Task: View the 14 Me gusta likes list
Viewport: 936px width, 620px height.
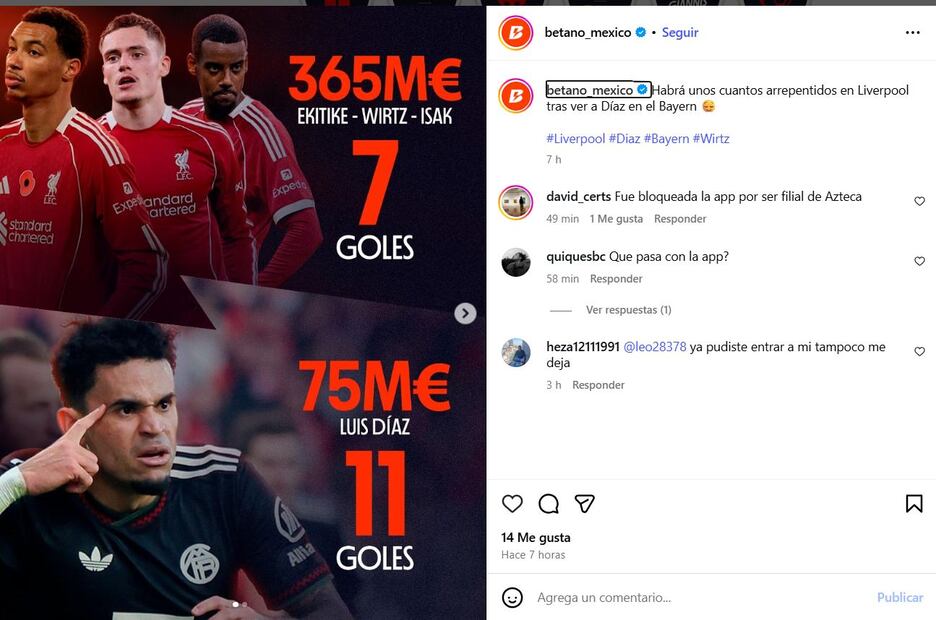Action: coord(535,538)
